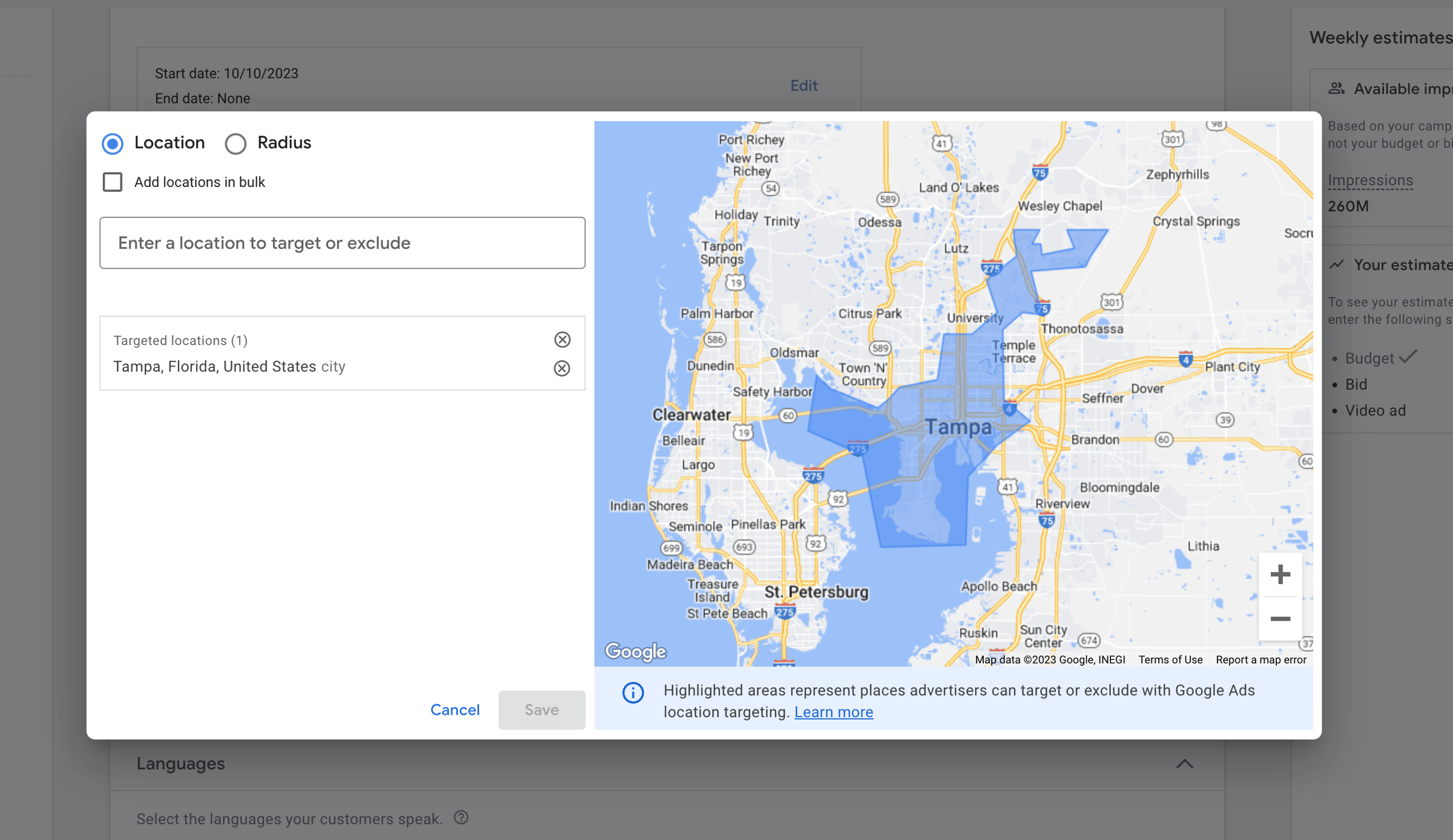Select the Location radio button
Viewport: 1453px width, 840px height.
[x=113, y=143]
